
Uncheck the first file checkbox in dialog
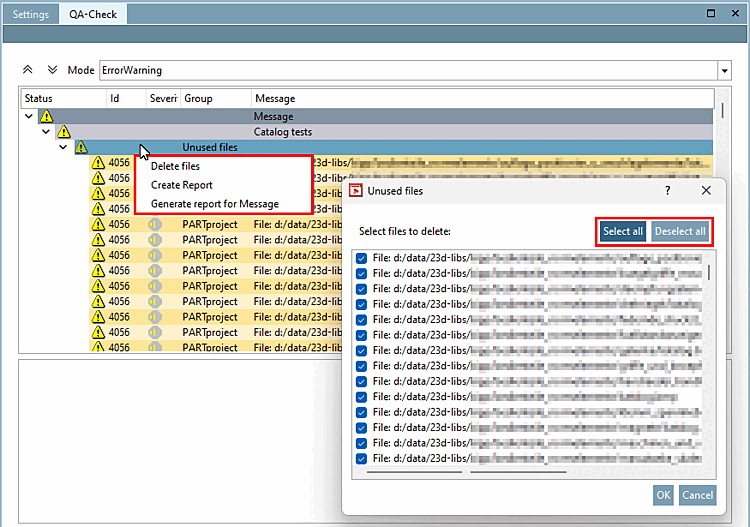(362, 258)
